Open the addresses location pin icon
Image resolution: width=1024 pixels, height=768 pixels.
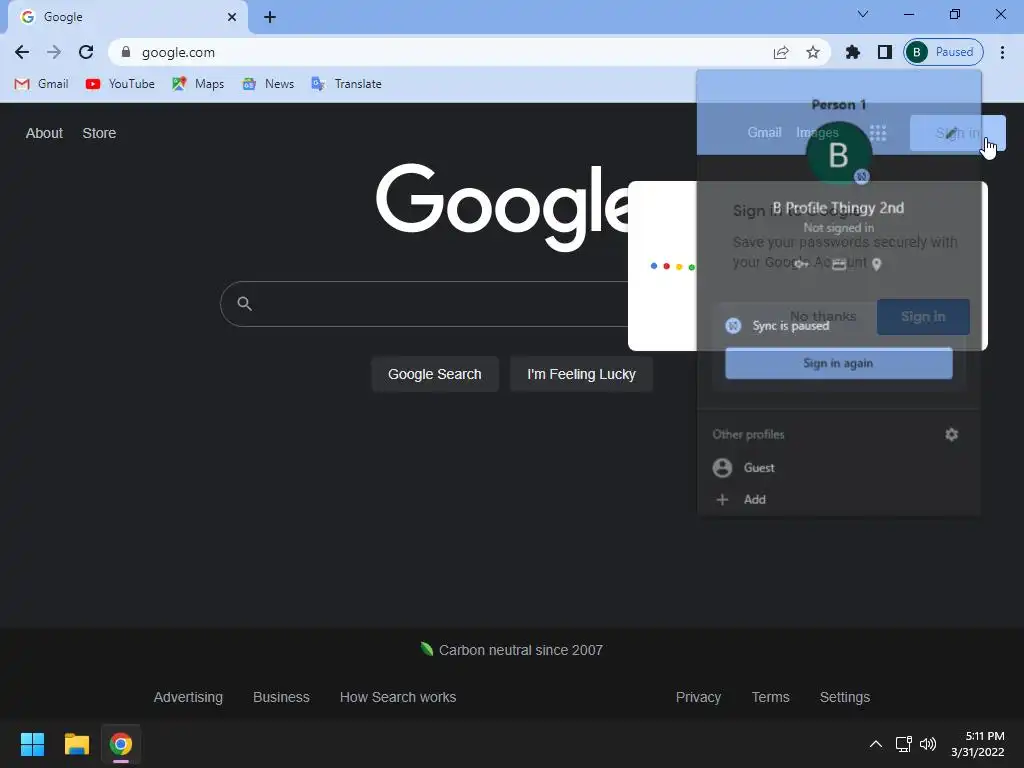(876, 264)
